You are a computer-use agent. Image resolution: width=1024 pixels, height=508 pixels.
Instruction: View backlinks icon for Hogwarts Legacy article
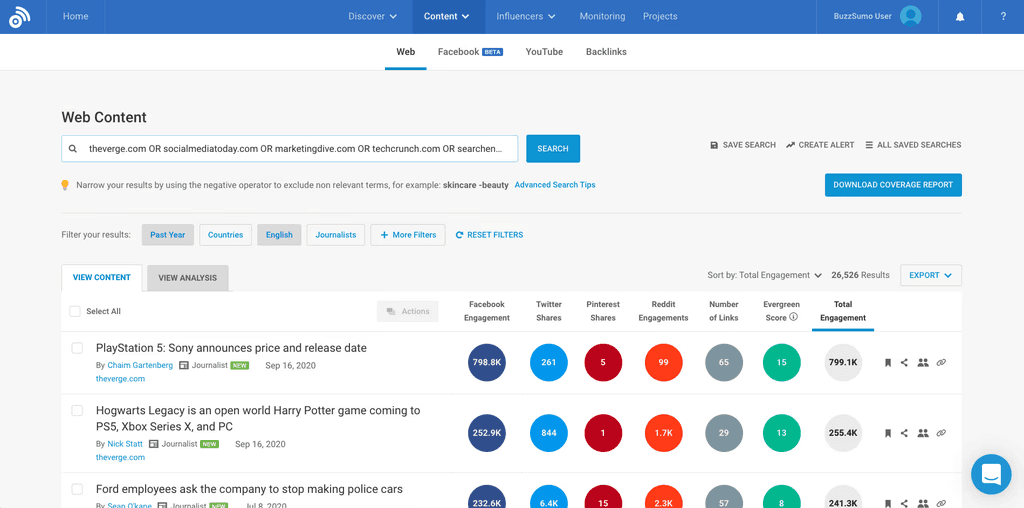coord(941,432)
